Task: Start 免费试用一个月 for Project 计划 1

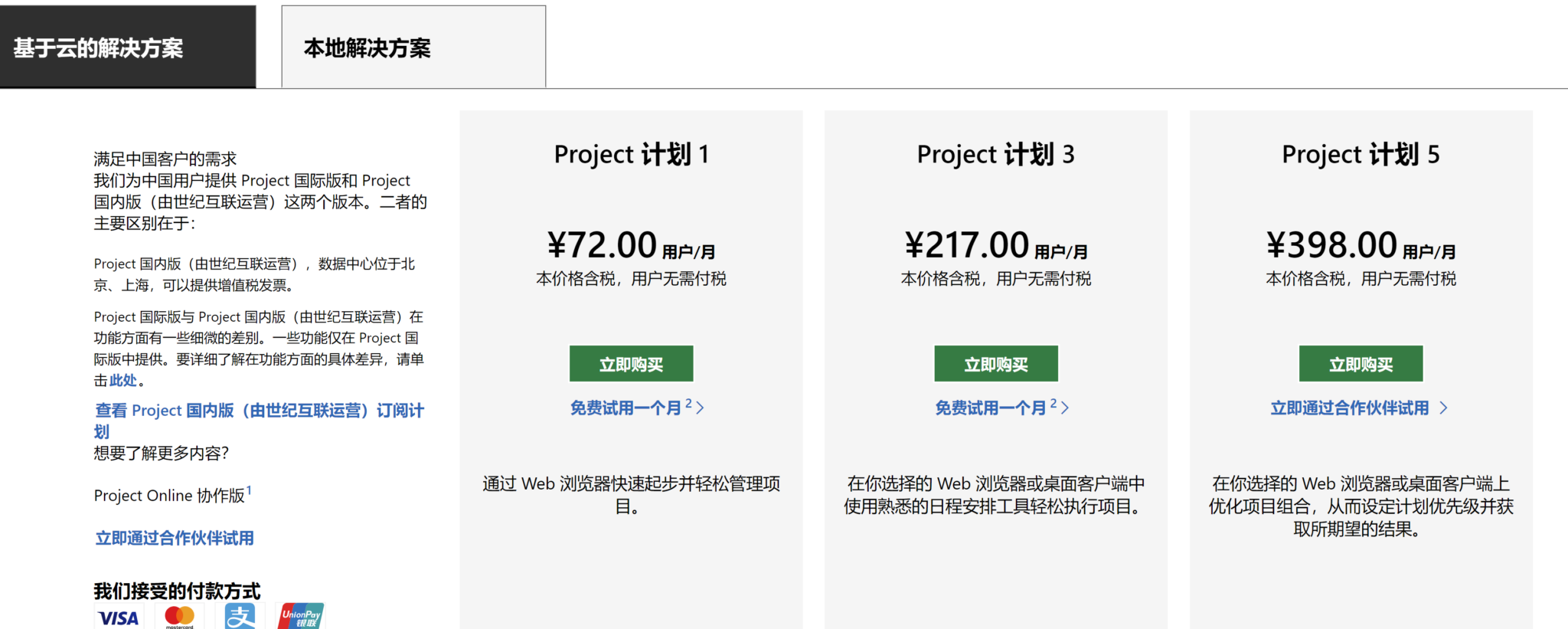Action: click(626, 408)
